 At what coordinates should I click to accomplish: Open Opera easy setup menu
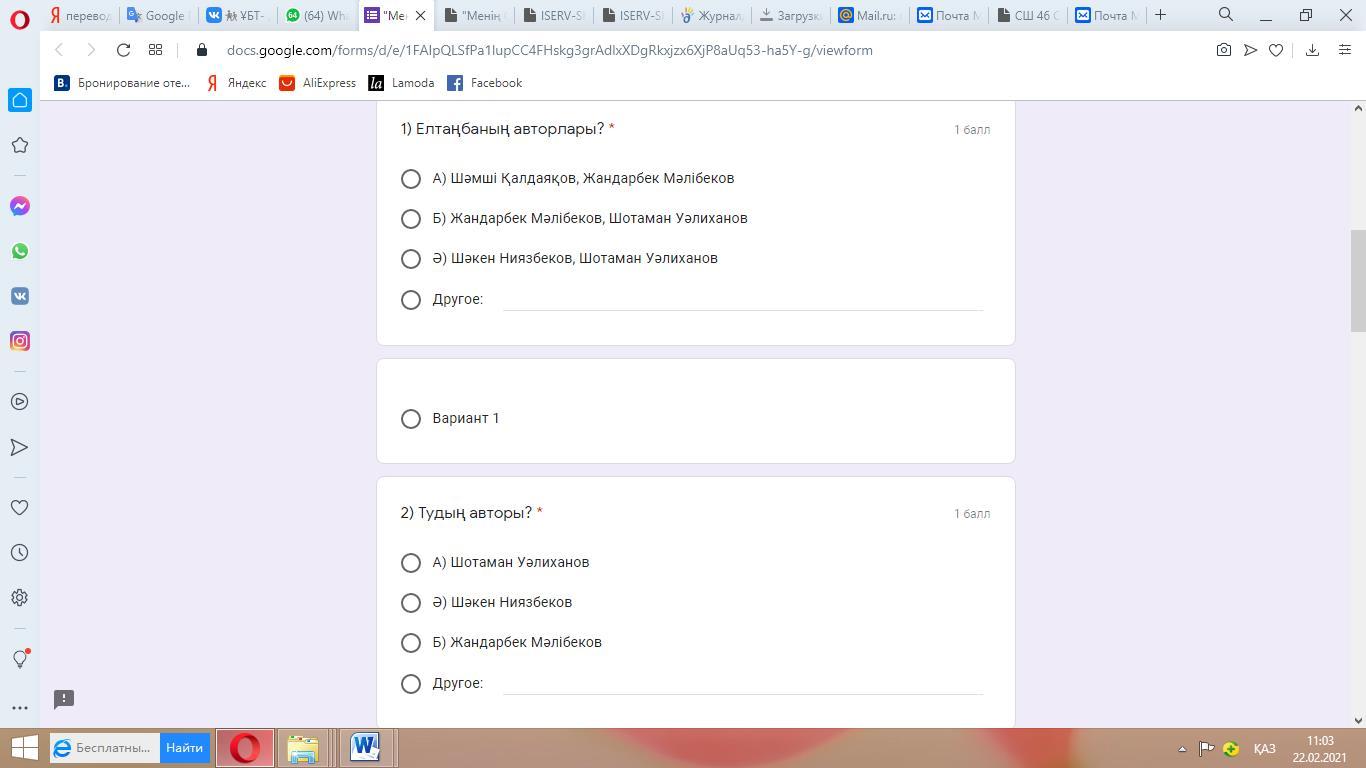1344,50
